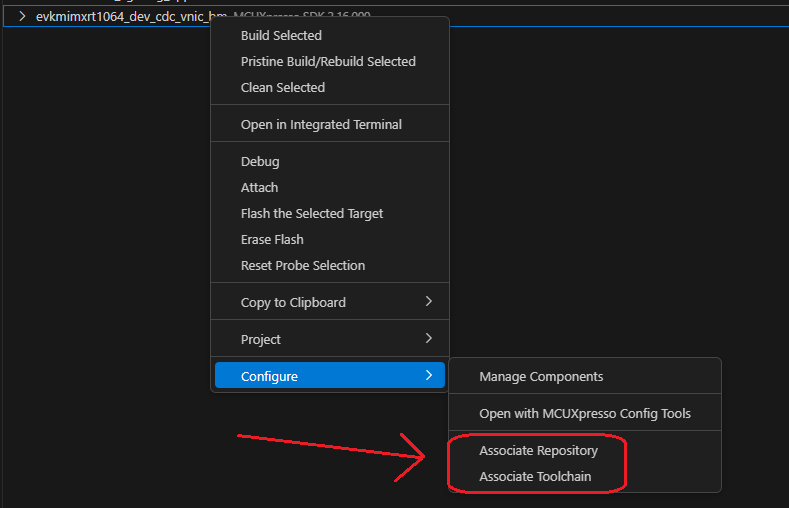The height and width of the screenshot is (508, 789).
Task: Click Reset Probe Selection
Action: pos(303,265)
